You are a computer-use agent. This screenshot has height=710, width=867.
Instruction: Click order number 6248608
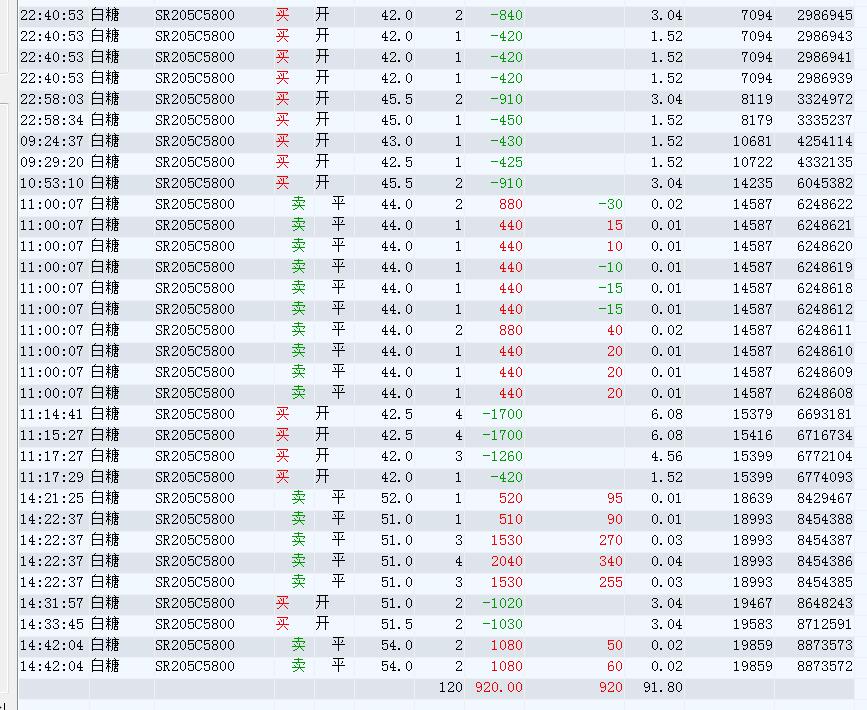click(824, 394)
